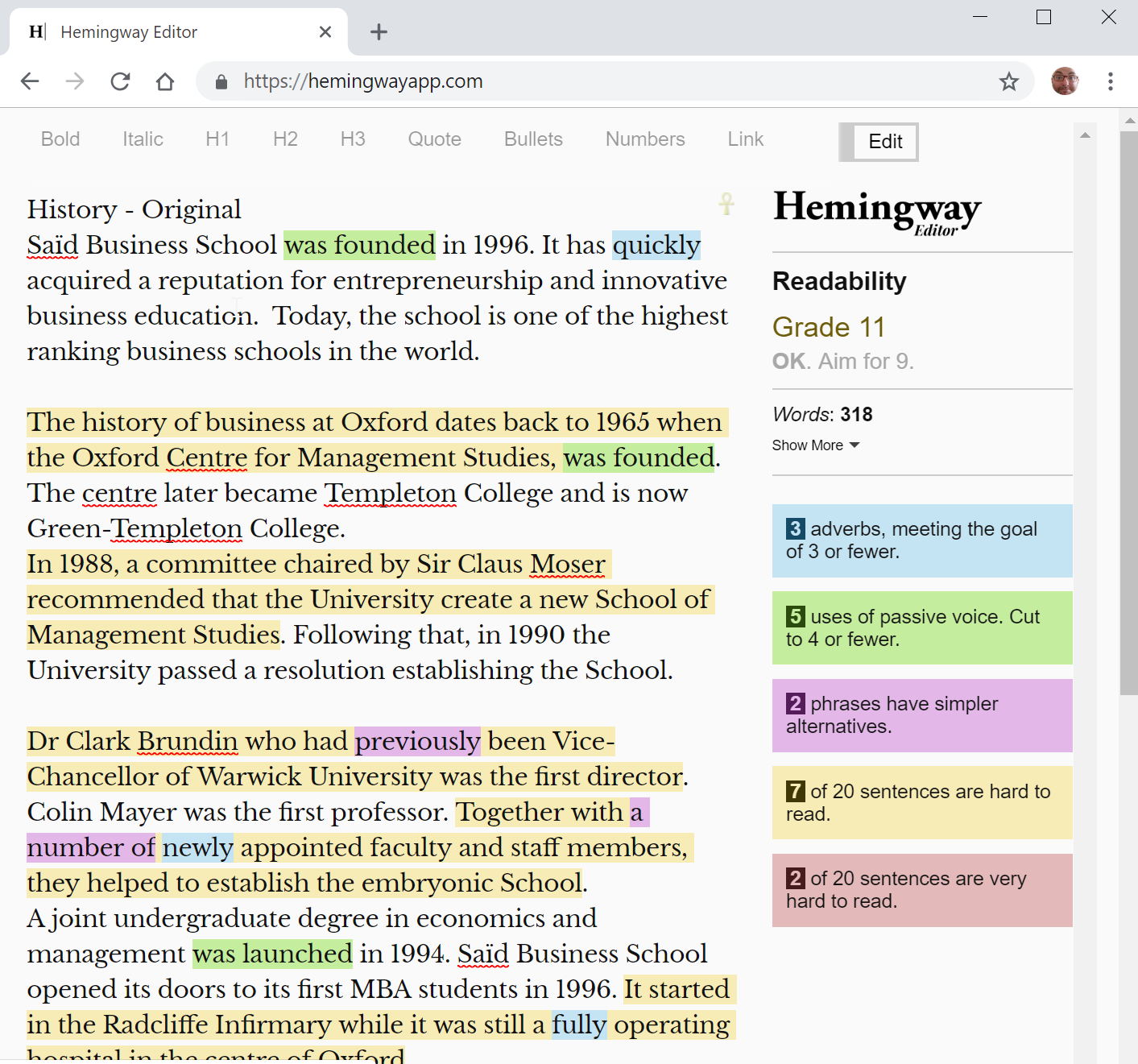Open the user profile avatar
Viewport: 1138px width, 1064px height.
click(x=1065, y=81)
